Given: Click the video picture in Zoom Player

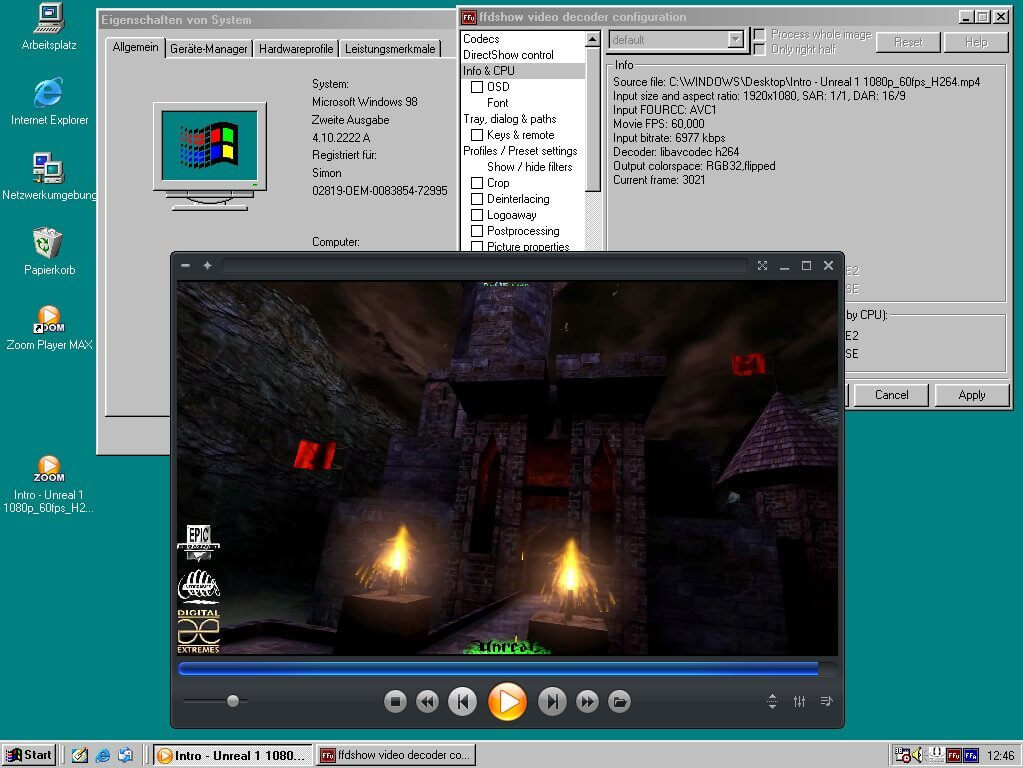Looking at the screenshot, I should [x=507, y=468].
